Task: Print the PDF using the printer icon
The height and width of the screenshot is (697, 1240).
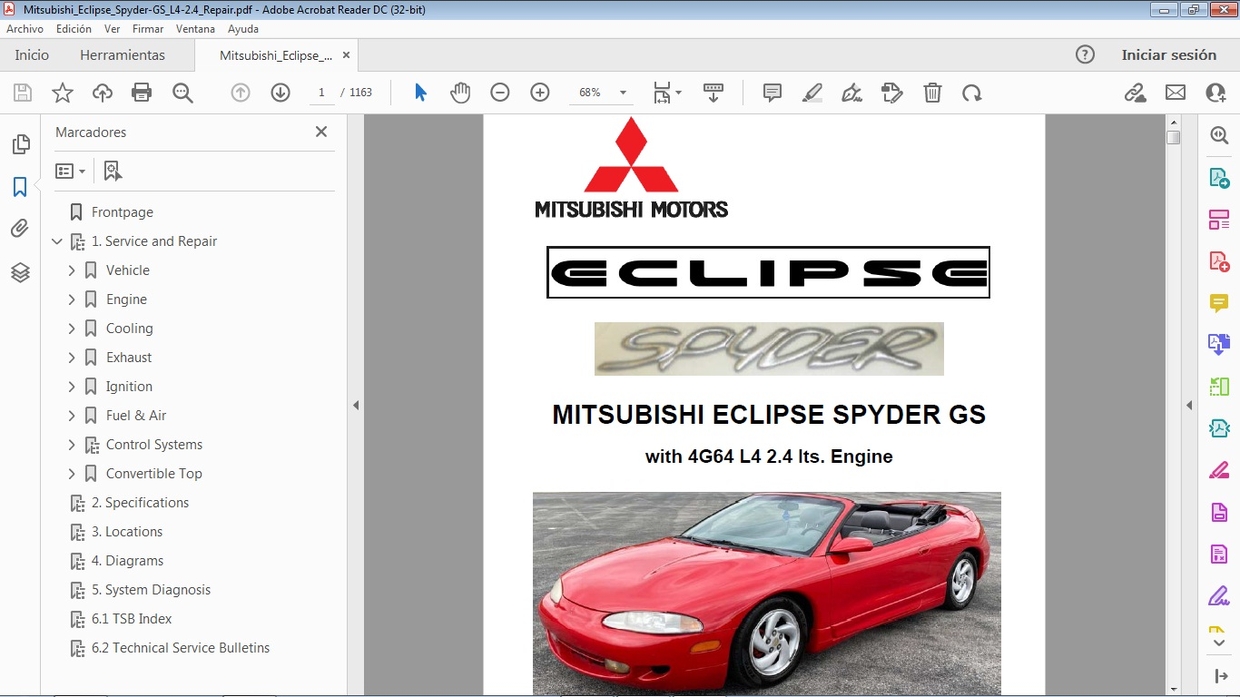Action: tap(141, 92)
